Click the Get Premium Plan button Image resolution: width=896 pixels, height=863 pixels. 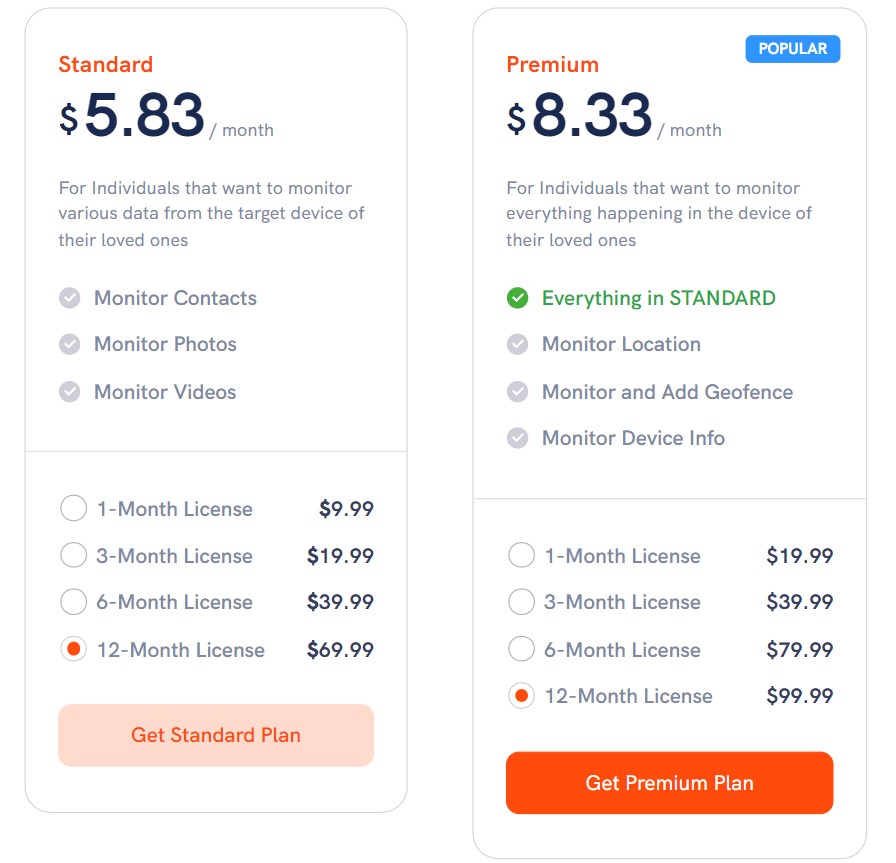[670, 782]
